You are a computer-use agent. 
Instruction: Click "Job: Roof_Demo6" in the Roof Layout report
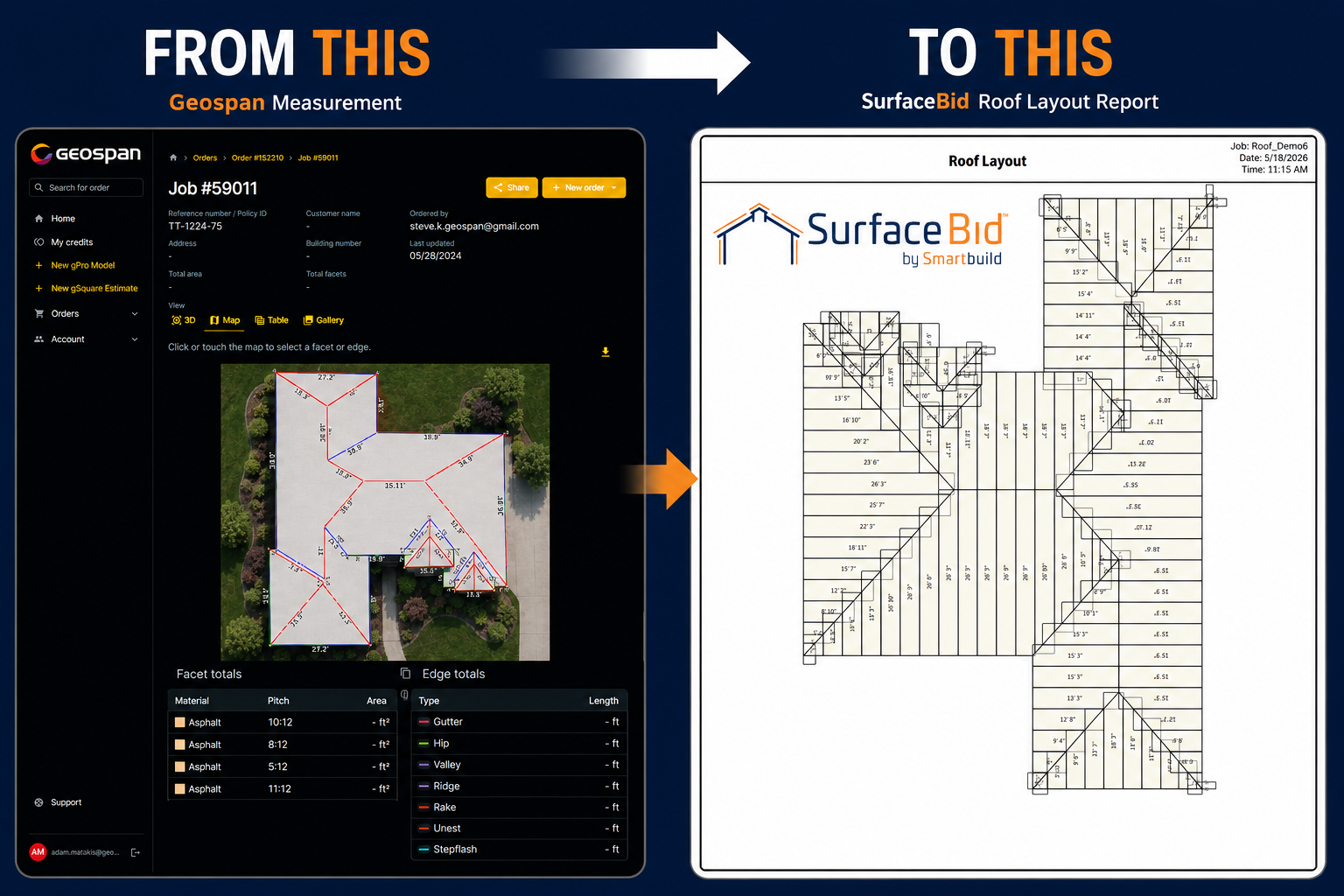coord(1269,146)
